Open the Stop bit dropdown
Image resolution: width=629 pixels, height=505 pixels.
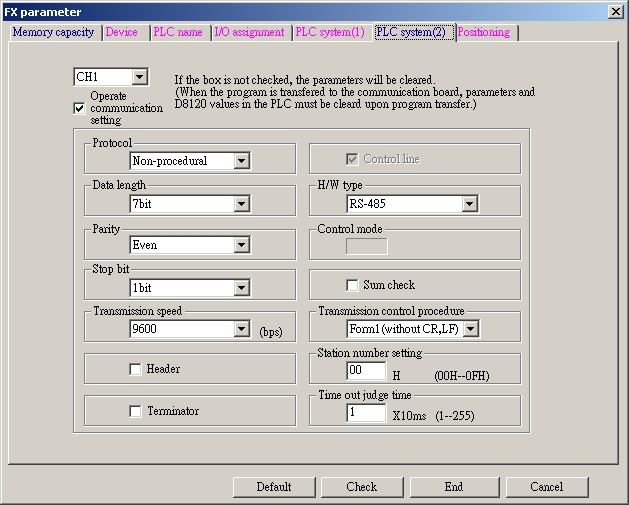241,288
